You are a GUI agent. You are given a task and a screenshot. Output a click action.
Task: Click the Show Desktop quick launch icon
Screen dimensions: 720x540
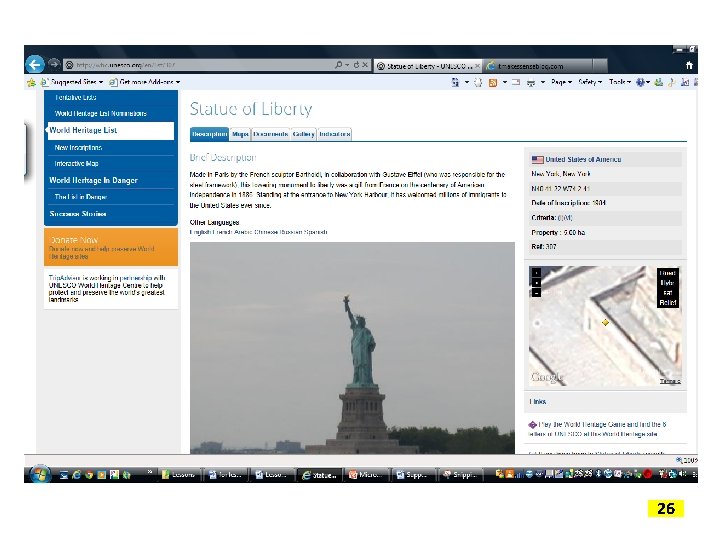pos(64,475)
